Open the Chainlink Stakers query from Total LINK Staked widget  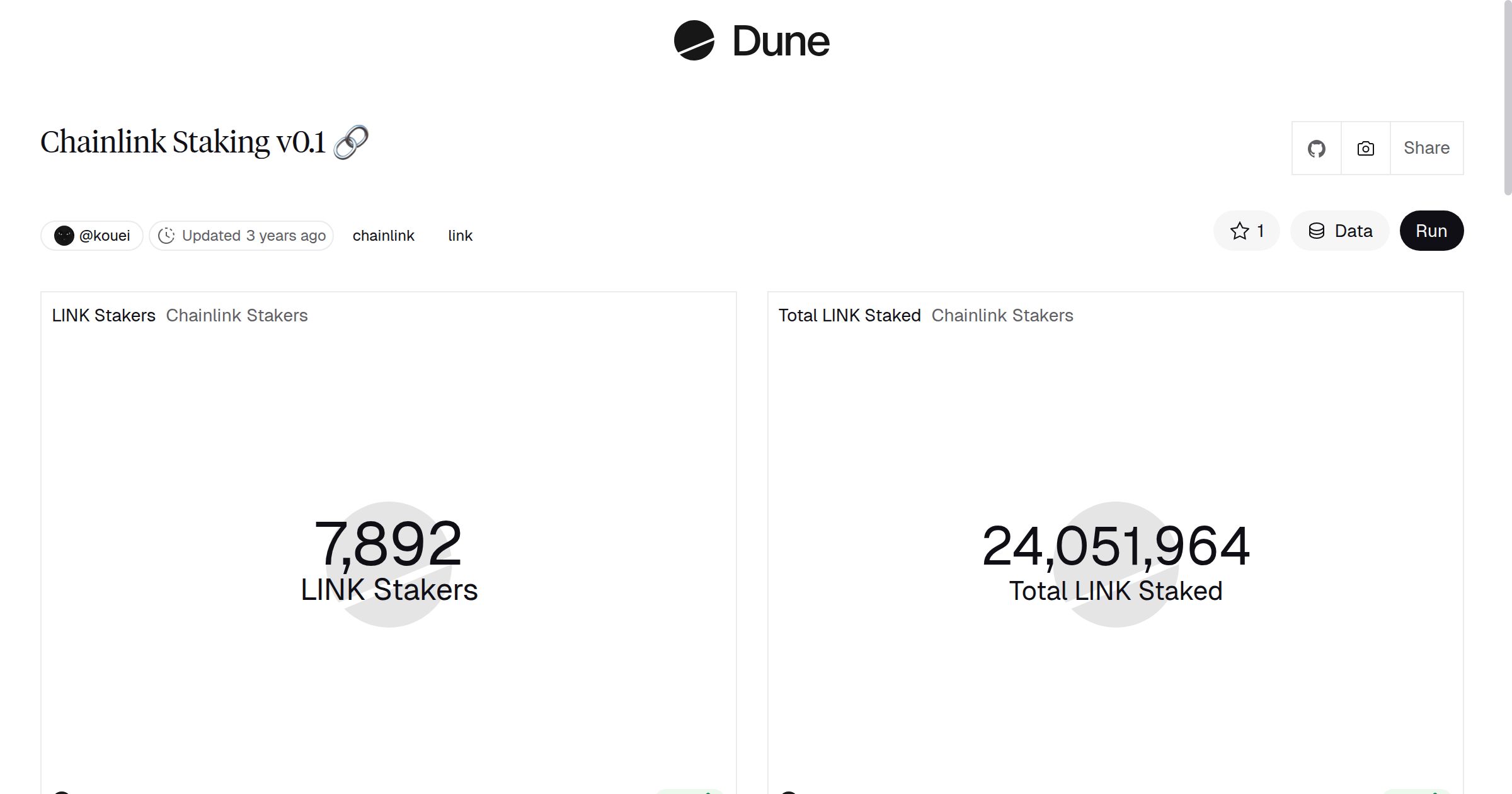[x=1003, y=315]
